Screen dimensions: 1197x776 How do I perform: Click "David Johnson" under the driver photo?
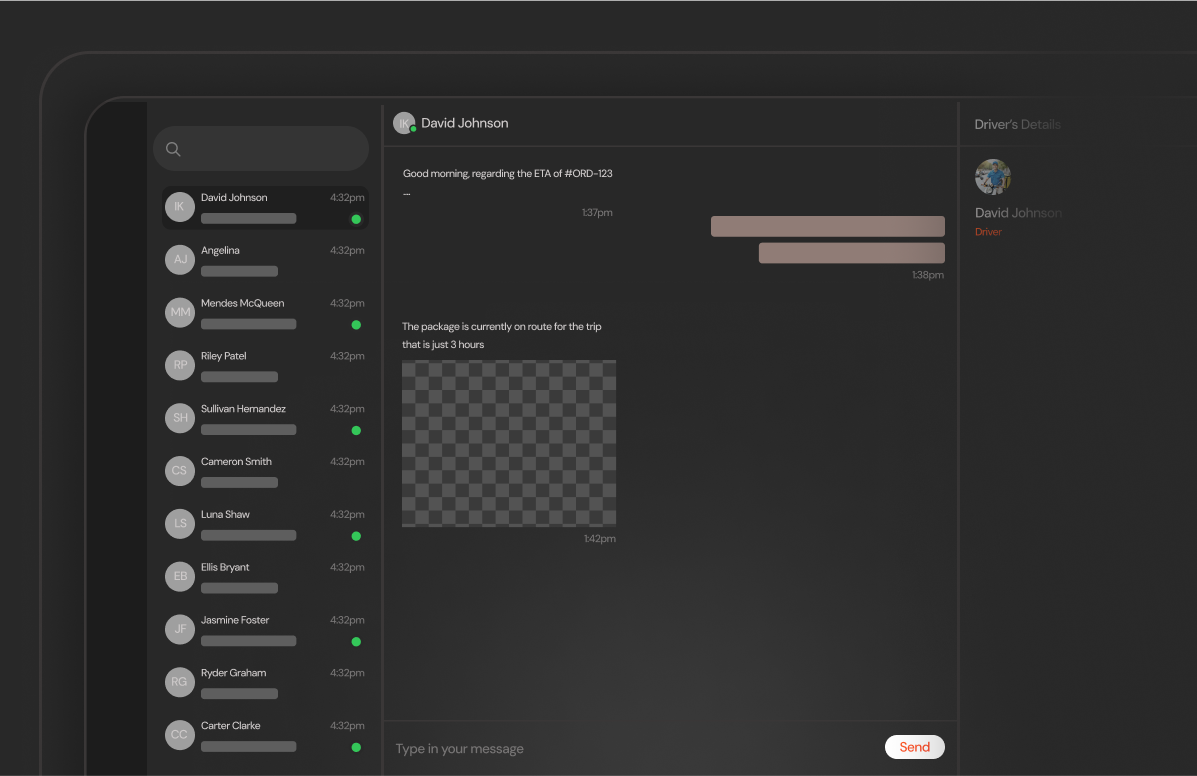(x=1018, y=213)
